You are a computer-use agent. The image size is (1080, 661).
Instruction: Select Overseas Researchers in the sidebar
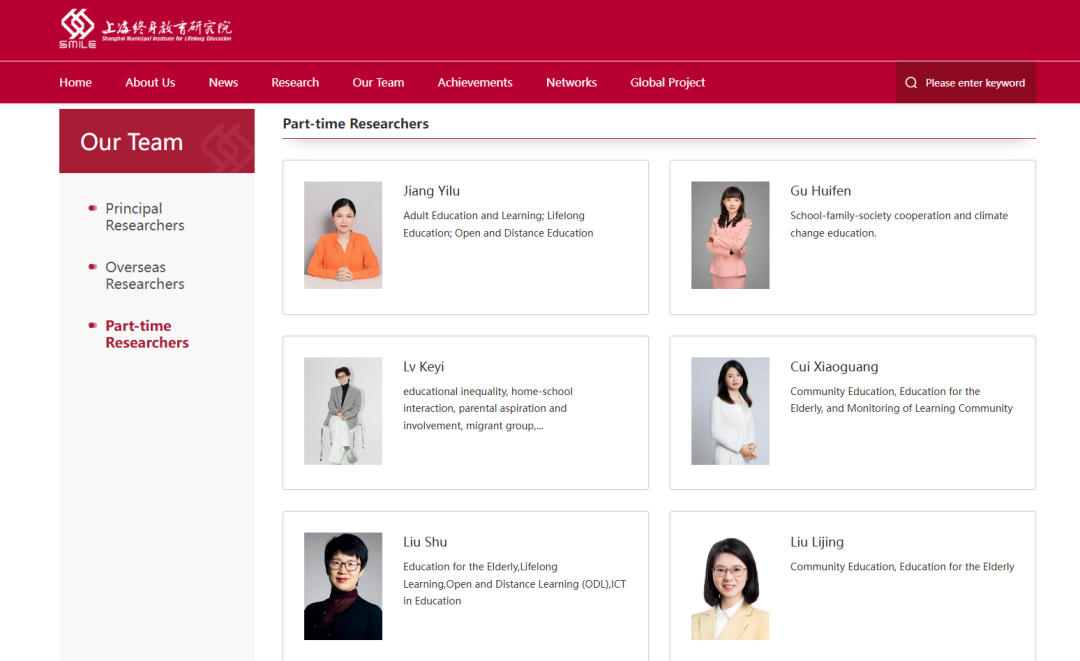coord(145,276)
